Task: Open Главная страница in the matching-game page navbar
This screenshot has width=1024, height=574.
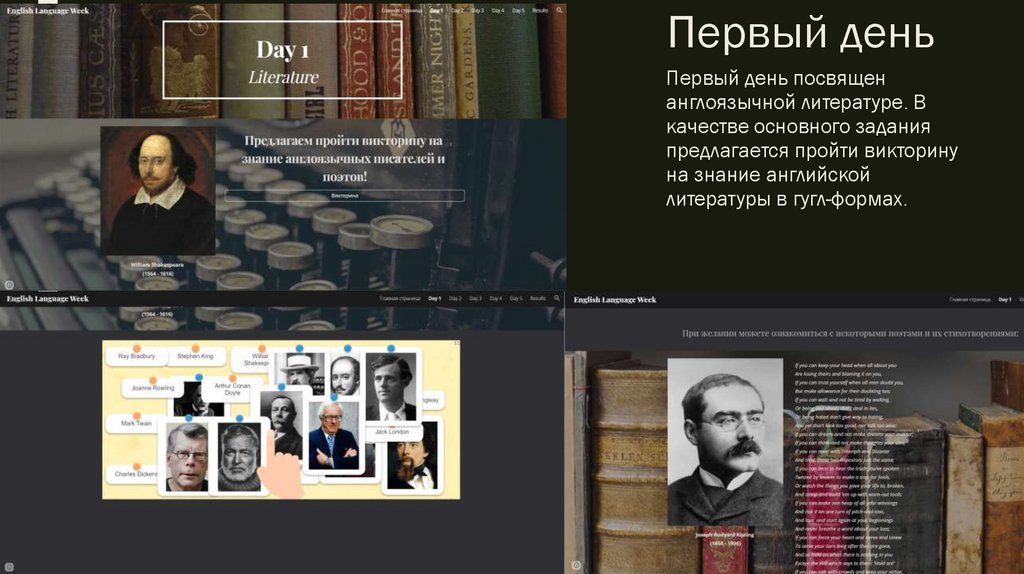Action: 400,298
